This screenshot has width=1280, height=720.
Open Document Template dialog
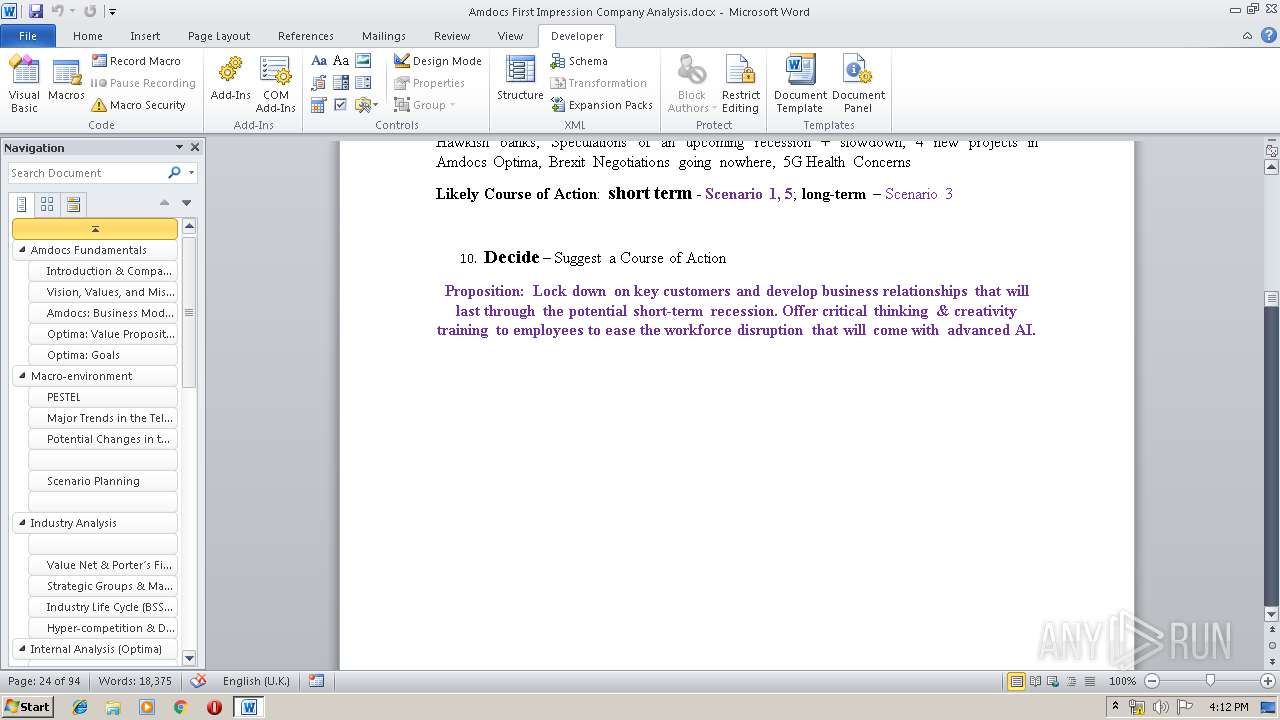point(800,84)
